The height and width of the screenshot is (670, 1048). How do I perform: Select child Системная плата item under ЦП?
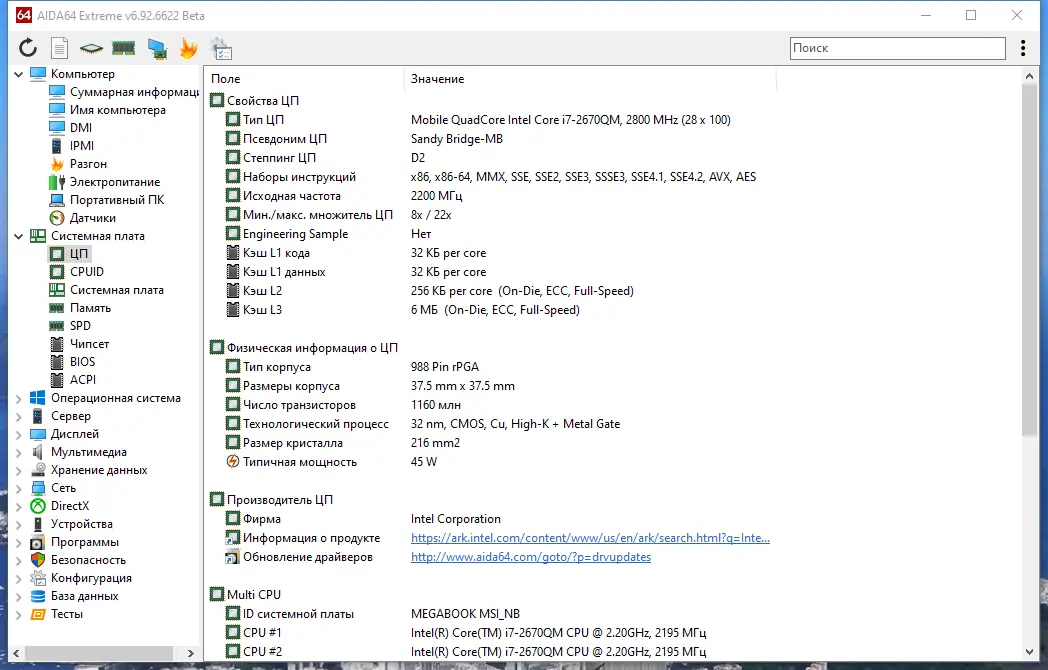[106, 290]
